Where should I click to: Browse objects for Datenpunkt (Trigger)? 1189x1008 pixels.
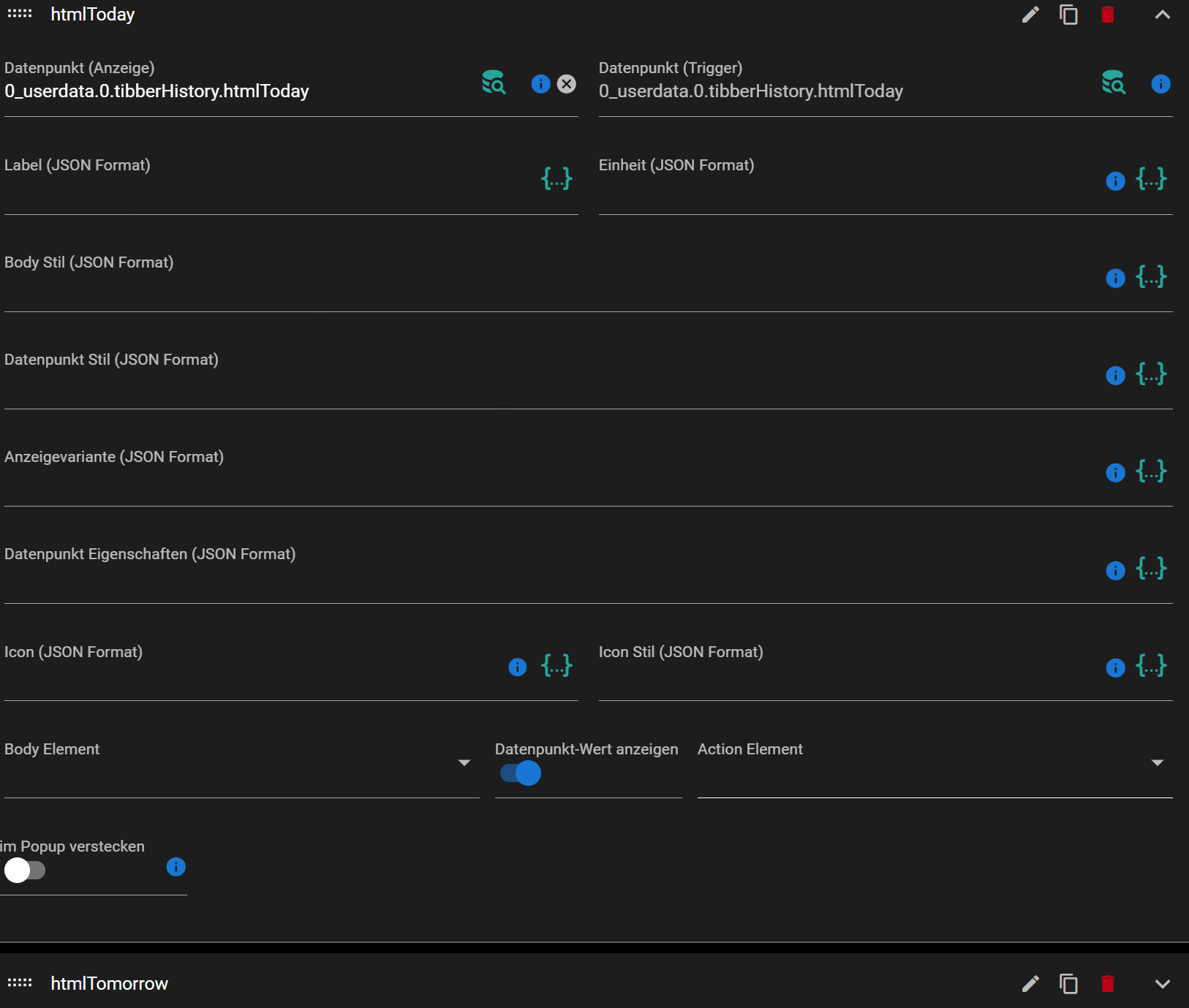tap(1114, 82)
